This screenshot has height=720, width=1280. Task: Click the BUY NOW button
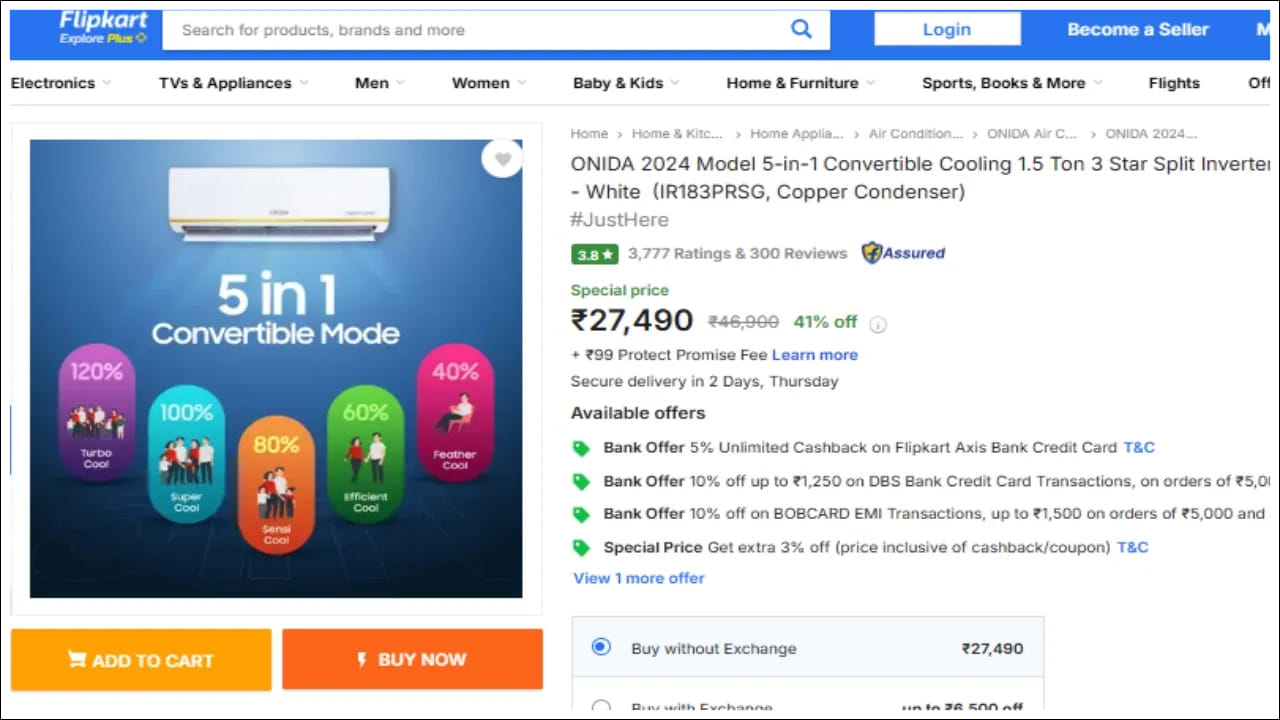coord(412,659)
